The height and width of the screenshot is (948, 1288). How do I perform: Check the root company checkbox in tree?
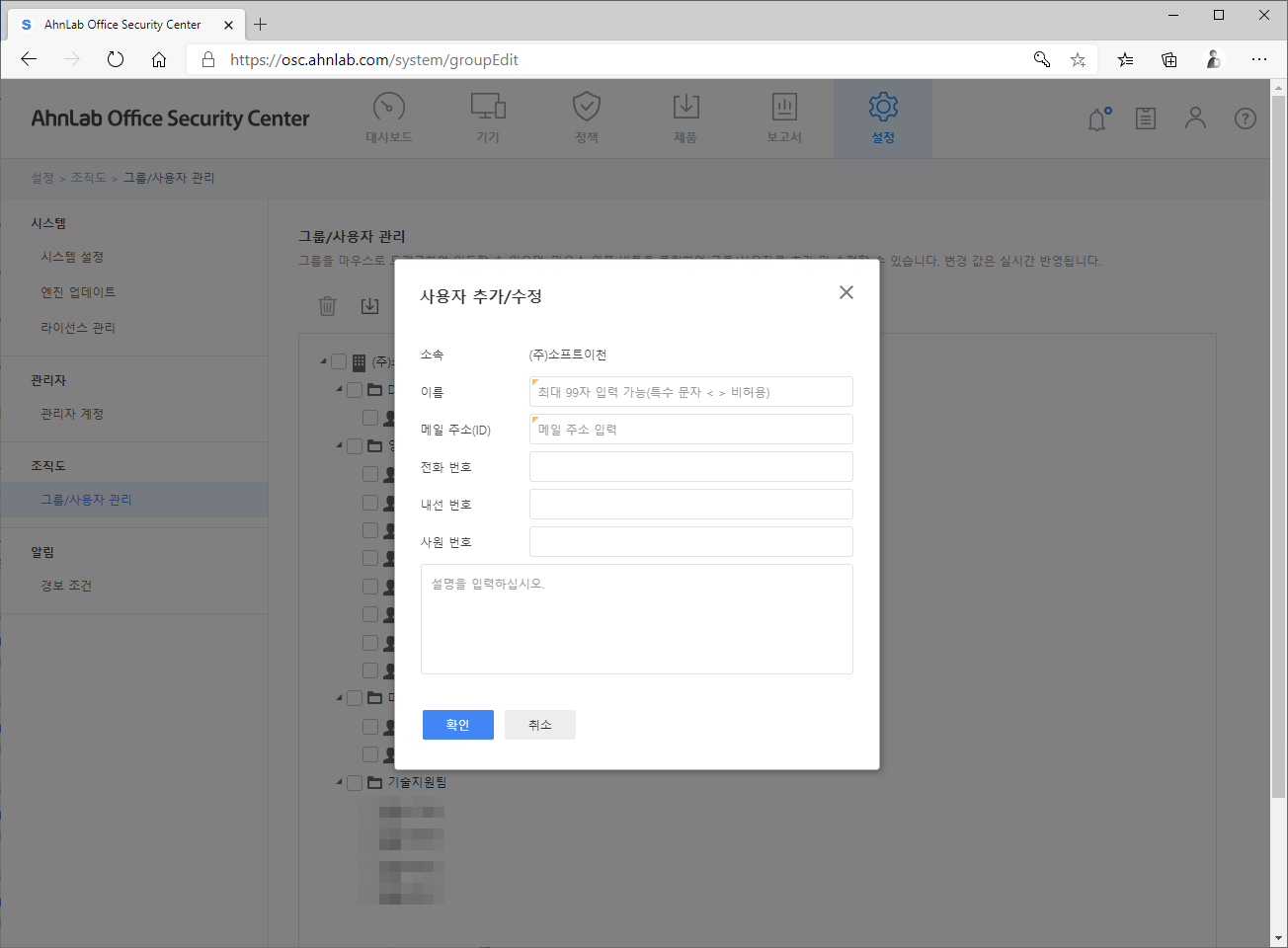[x=339, y=362]
